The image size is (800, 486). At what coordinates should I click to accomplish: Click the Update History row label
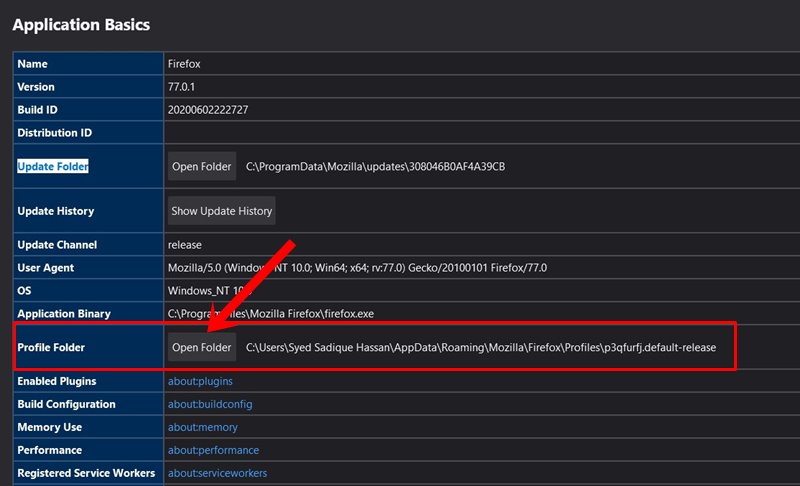[56, 211]
